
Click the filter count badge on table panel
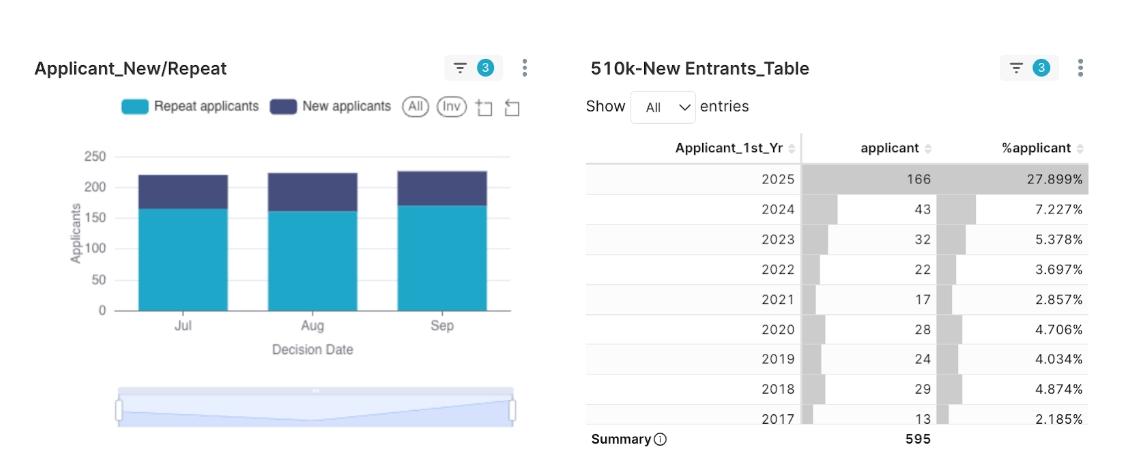(1041, 68)
